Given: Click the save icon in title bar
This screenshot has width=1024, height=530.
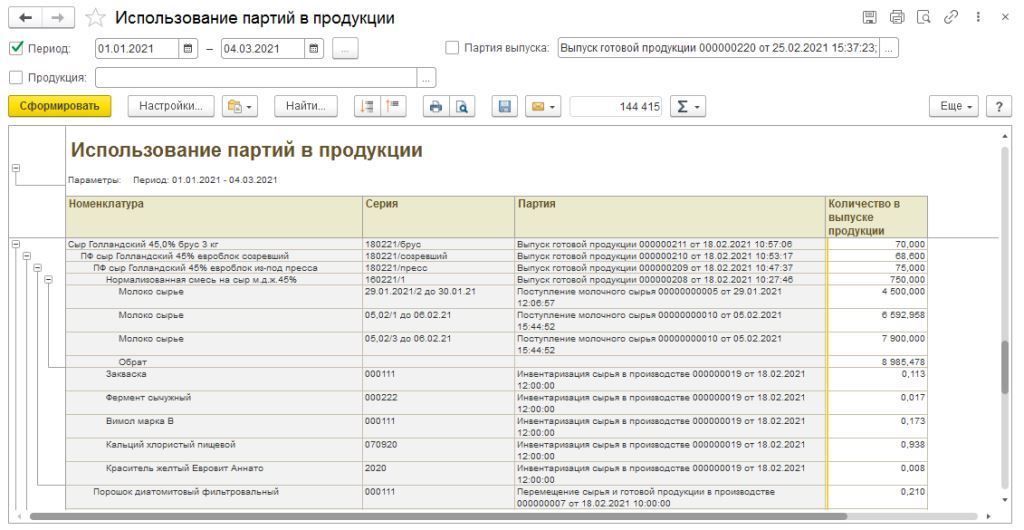Looking at the screenshot, I should click(869, 18).
